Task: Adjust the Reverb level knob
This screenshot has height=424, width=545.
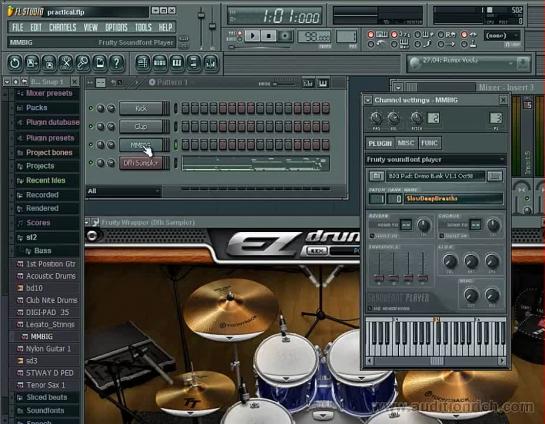Action: pos(423,226)
